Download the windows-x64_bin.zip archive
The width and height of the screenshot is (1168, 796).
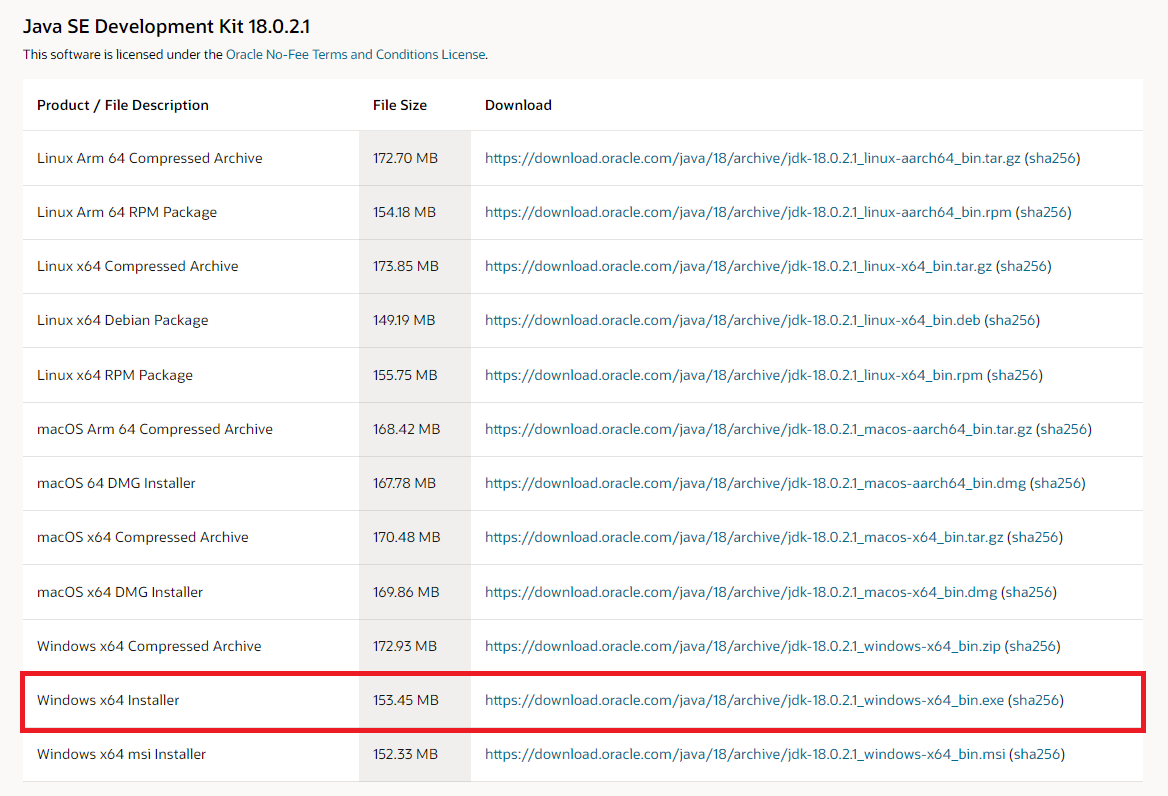(x=743, y=646)
